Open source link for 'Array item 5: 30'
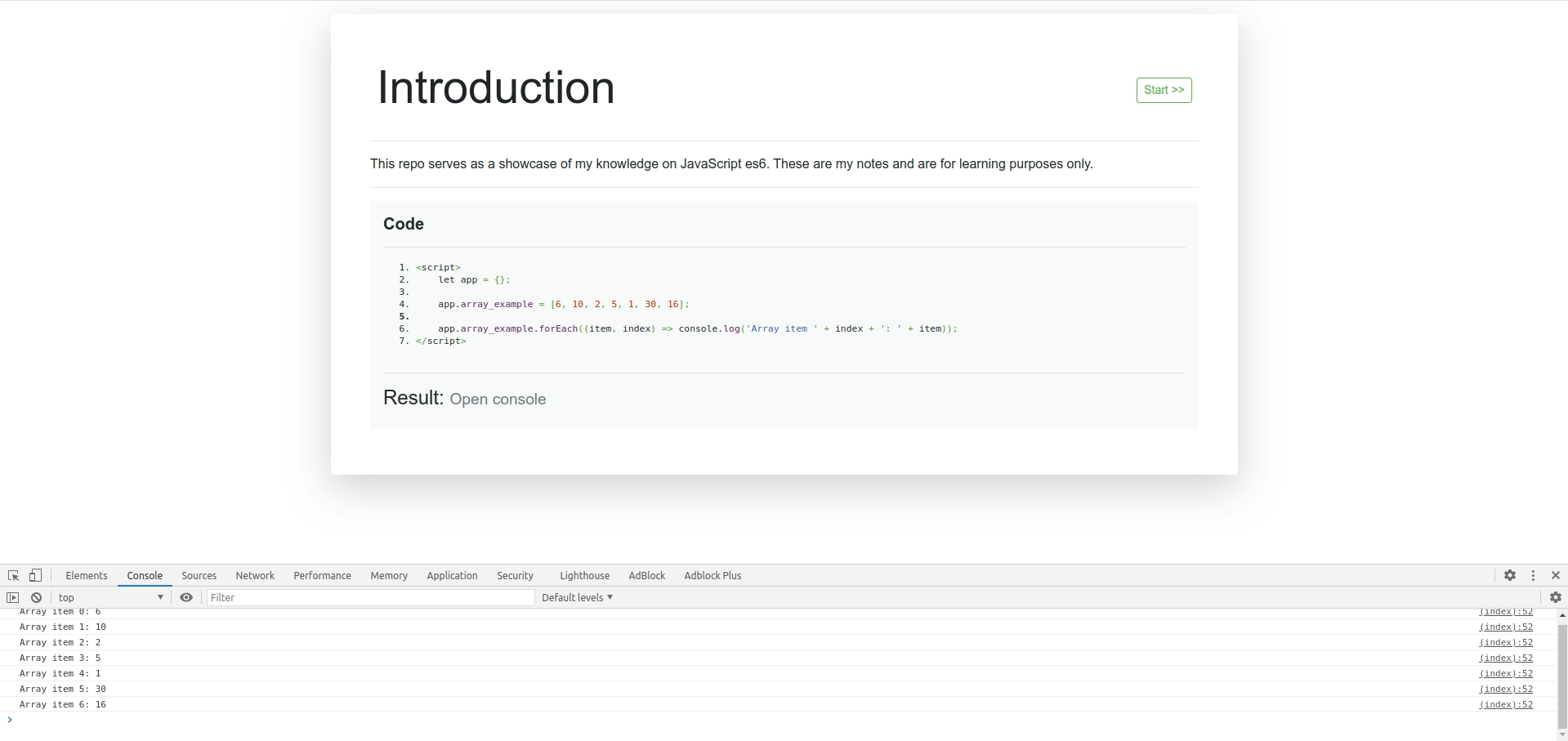1568x741 pixels. pyautogui.click(x=1506, y=690)
